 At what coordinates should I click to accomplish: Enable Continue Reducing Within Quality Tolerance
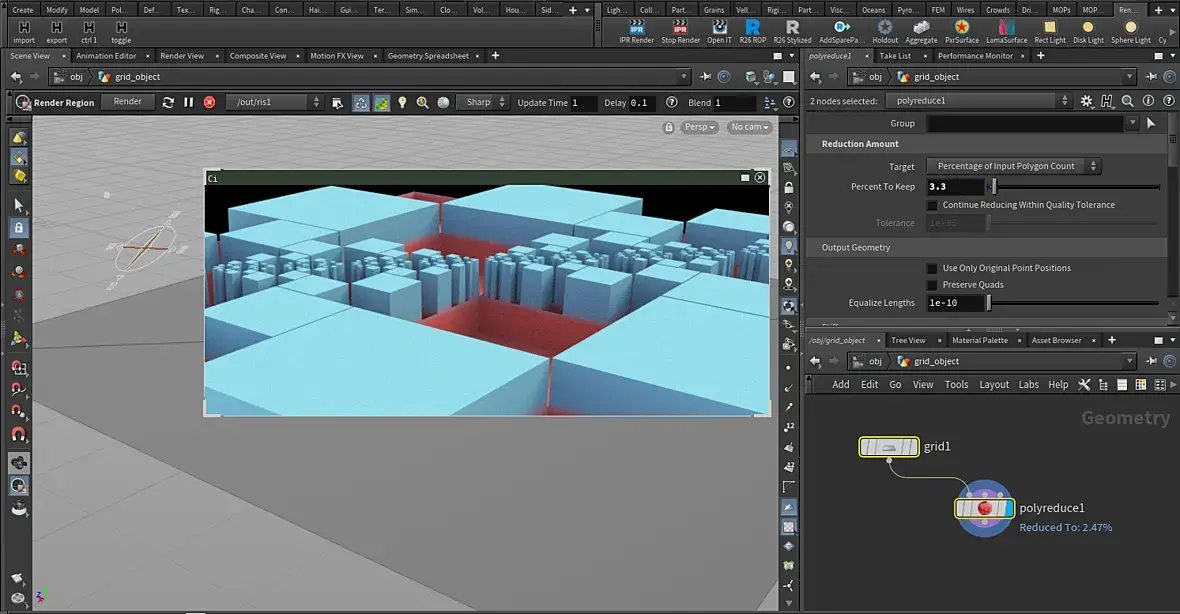click(933, 205)
